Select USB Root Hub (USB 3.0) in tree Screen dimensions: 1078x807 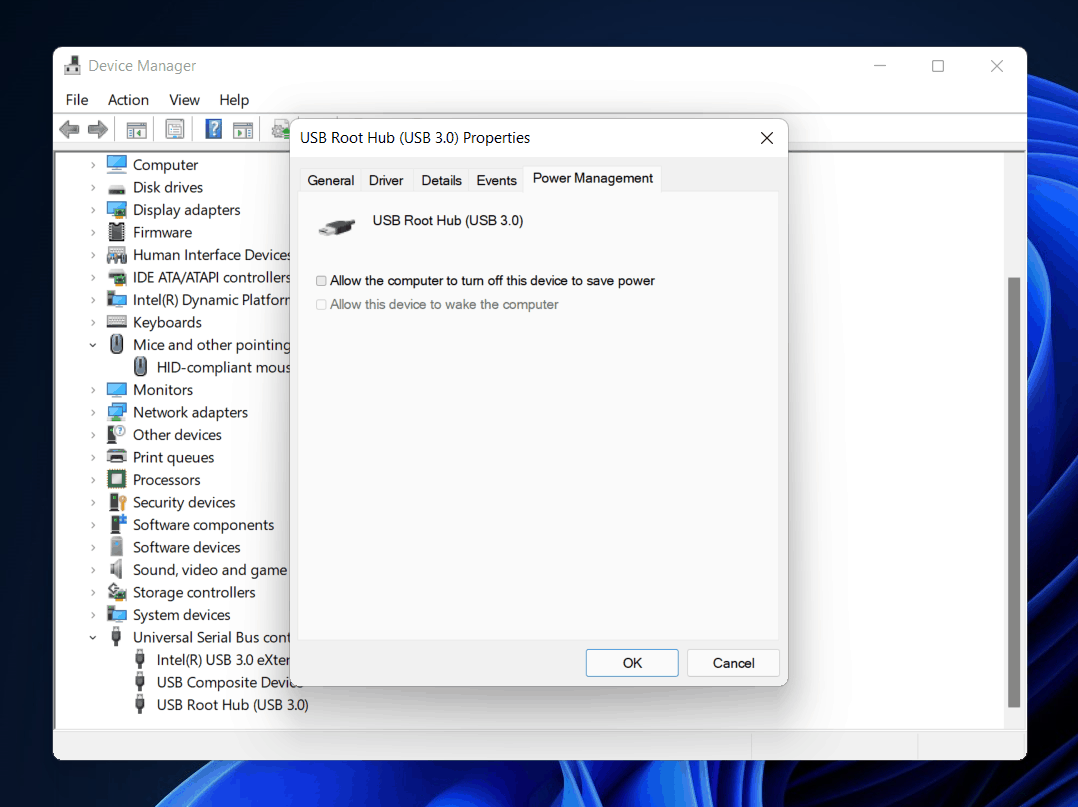click(232, 705)
